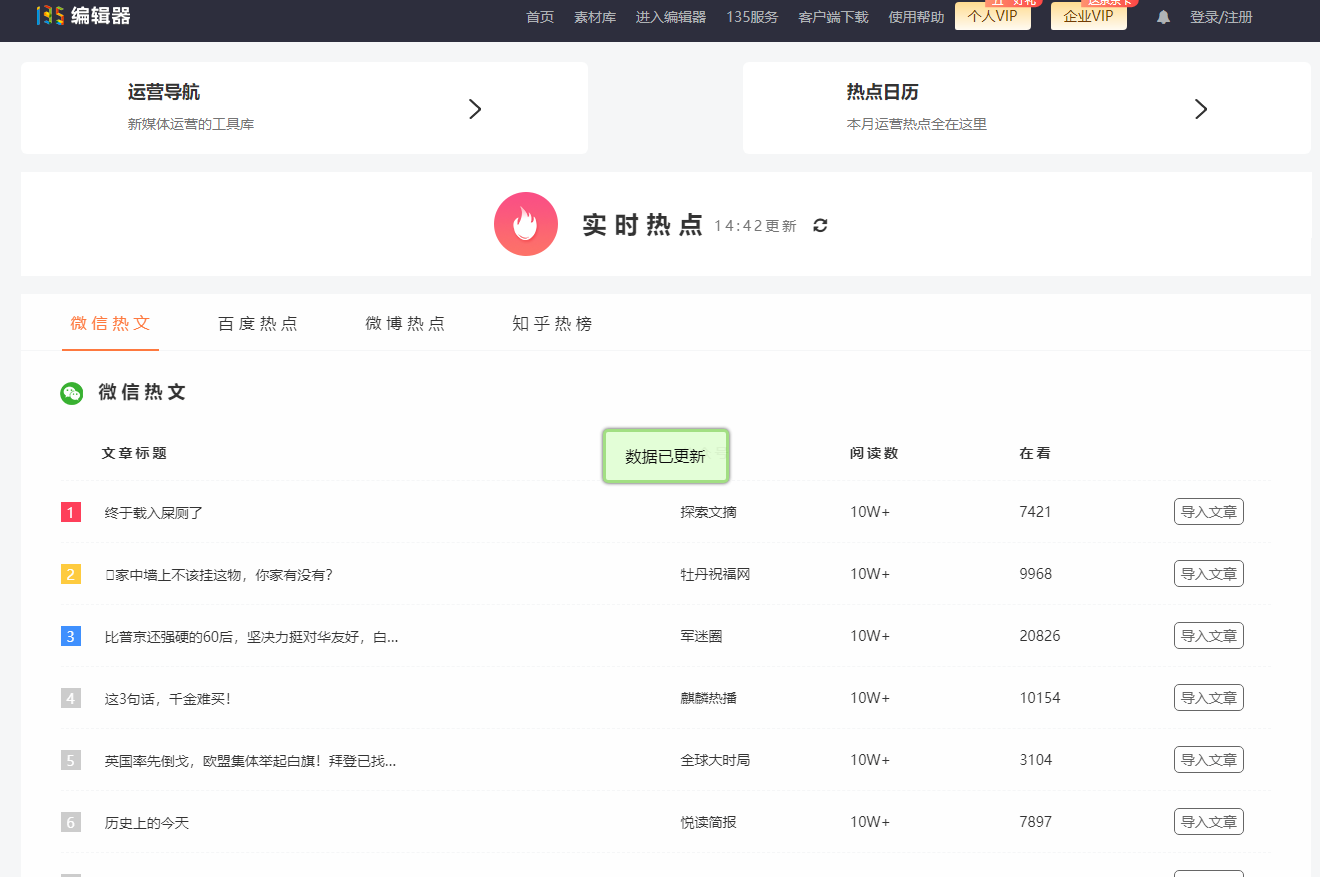Open article 历史上的今天
1320x877 pixels.
click(147, 823)
